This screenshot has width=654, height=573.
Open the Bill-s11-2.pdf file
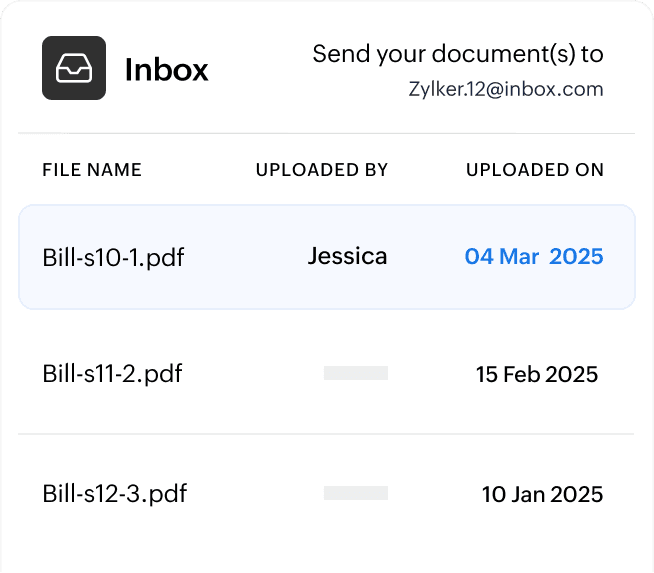click(x=113, y=374)
